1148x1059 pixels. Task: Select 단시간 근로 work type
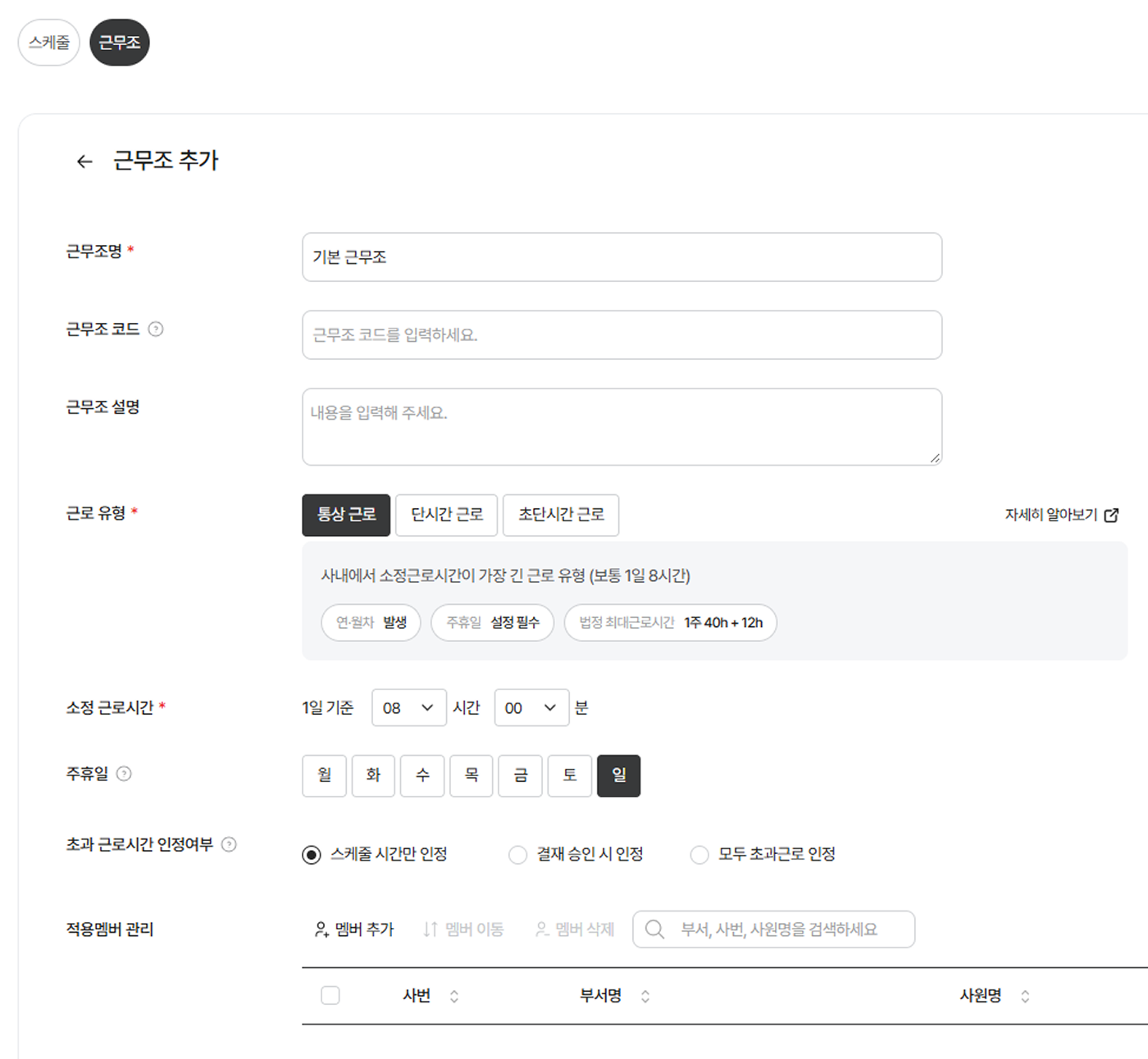point(447,515)
